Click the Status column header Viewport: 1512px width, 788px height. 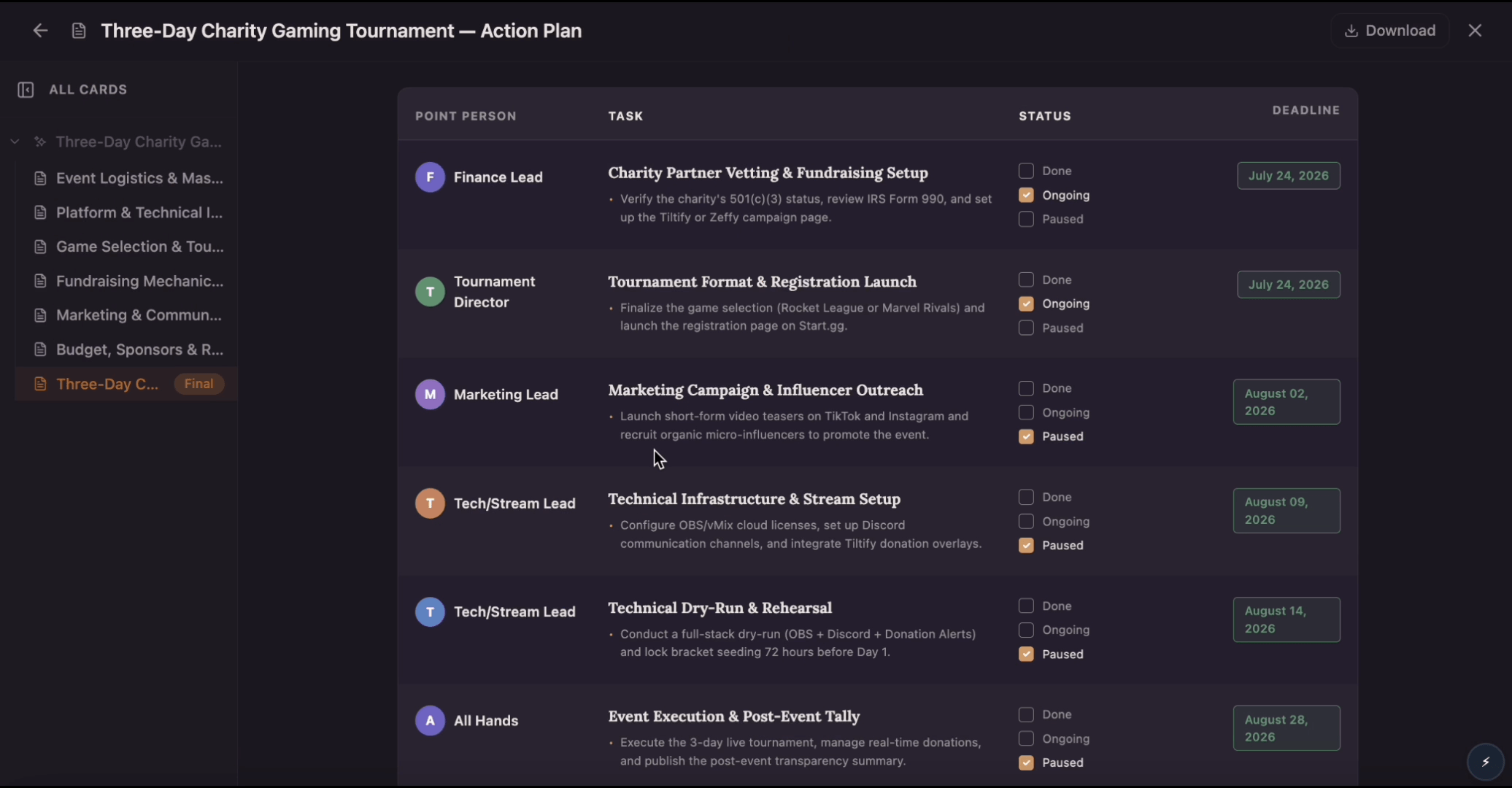pyautogui.click(x=1045, y=116)
